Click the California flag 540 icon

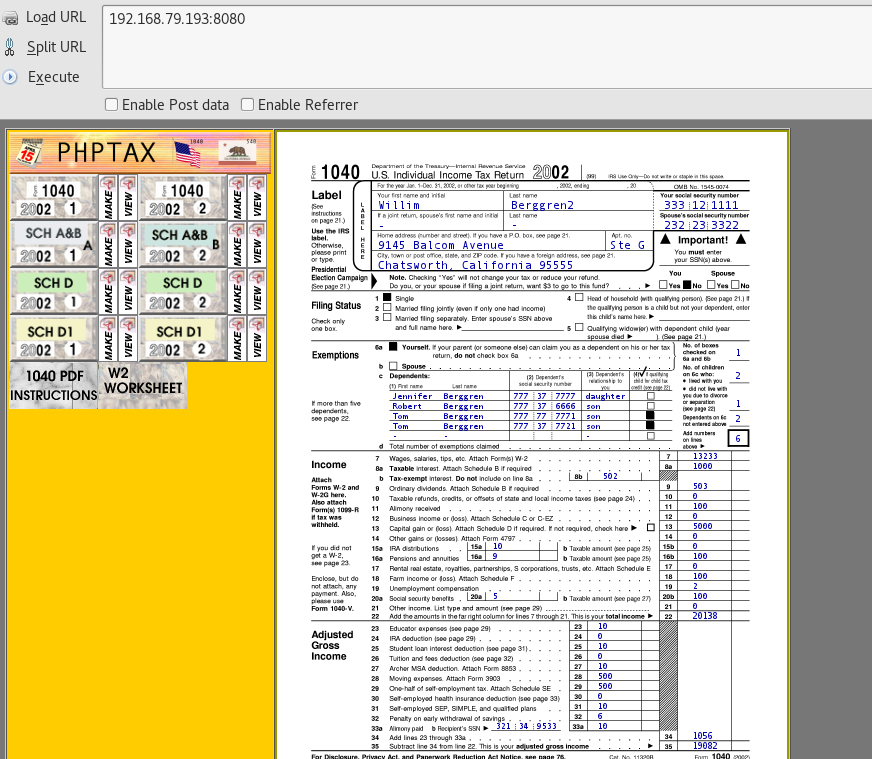pos(237,152)
